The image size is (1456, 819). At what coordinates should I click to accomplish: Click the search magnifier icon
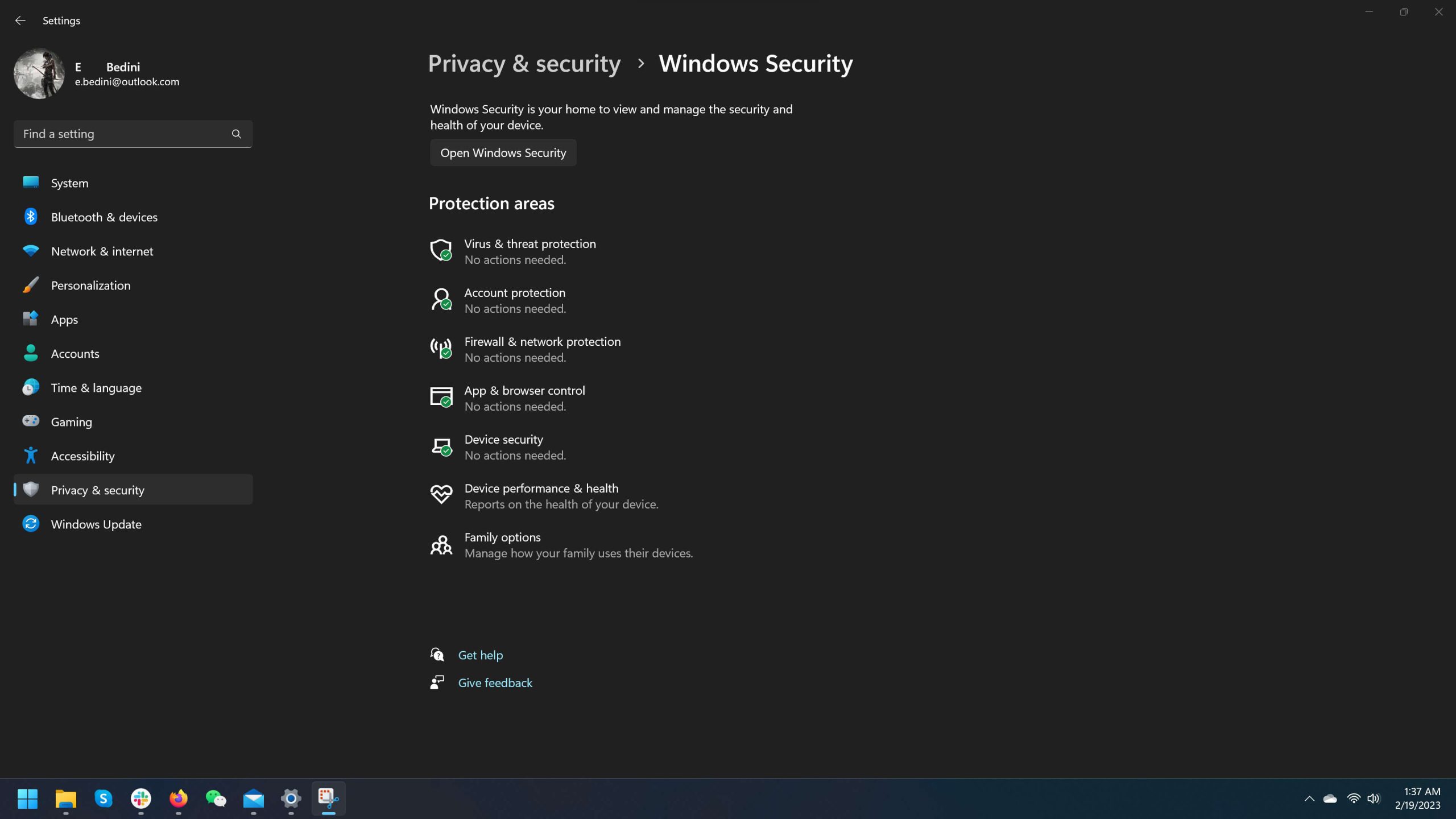(x=237, y=134)
